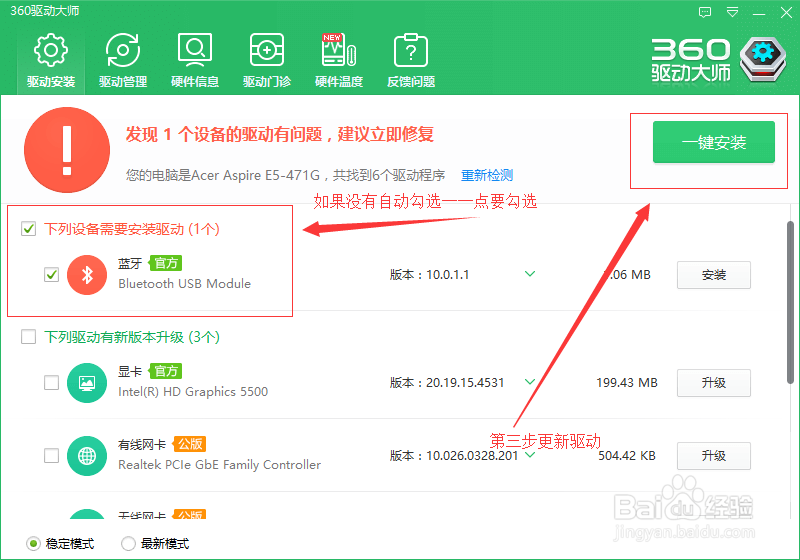Screen dimensions: 800x560
Task: Click the red exclamation warning icon
Action: (67, 150)
